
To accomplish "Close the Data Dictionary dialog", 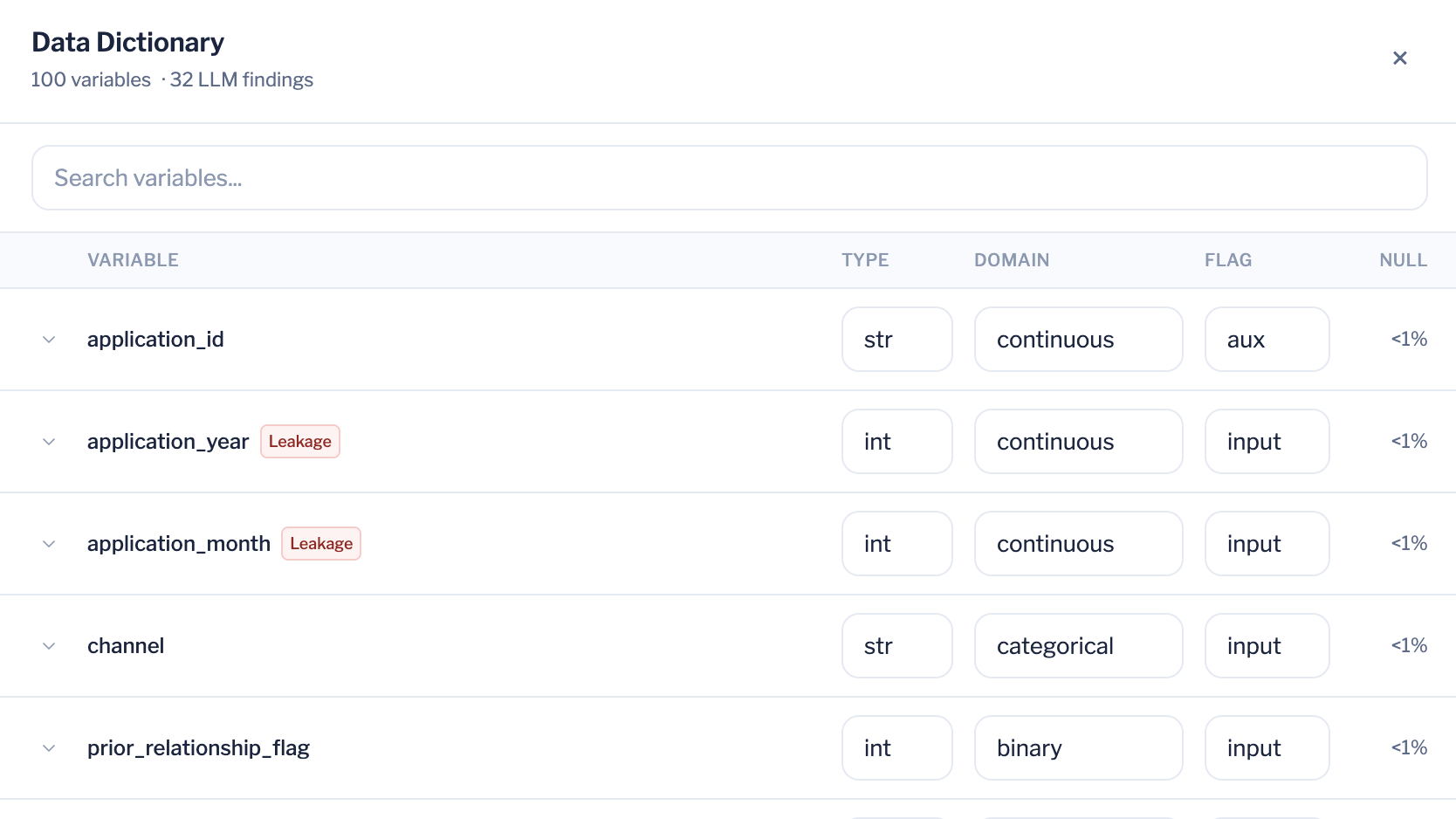I will point(1399,58).
